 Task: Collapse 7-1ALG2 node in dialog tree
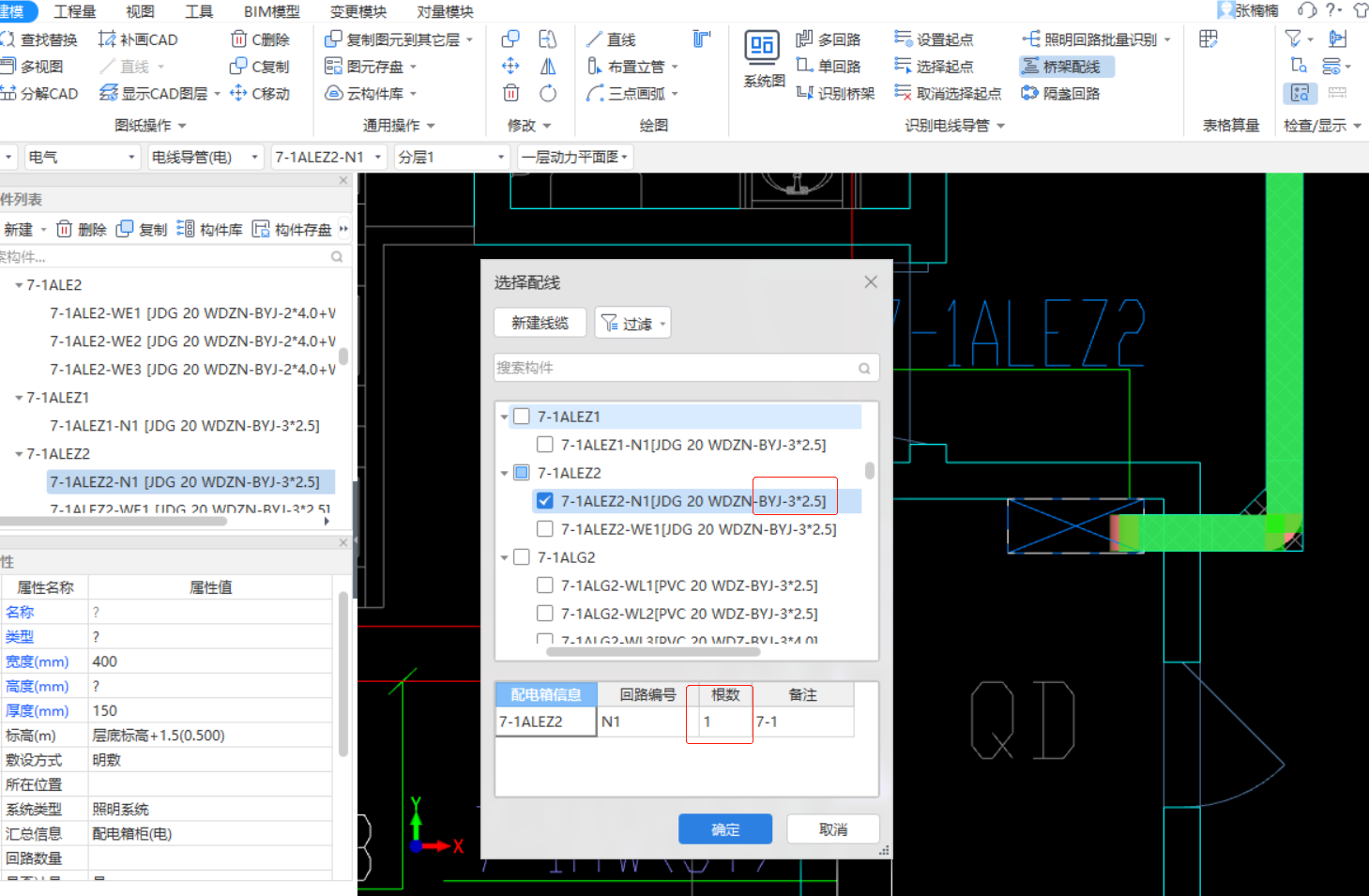tap(505, 557)
